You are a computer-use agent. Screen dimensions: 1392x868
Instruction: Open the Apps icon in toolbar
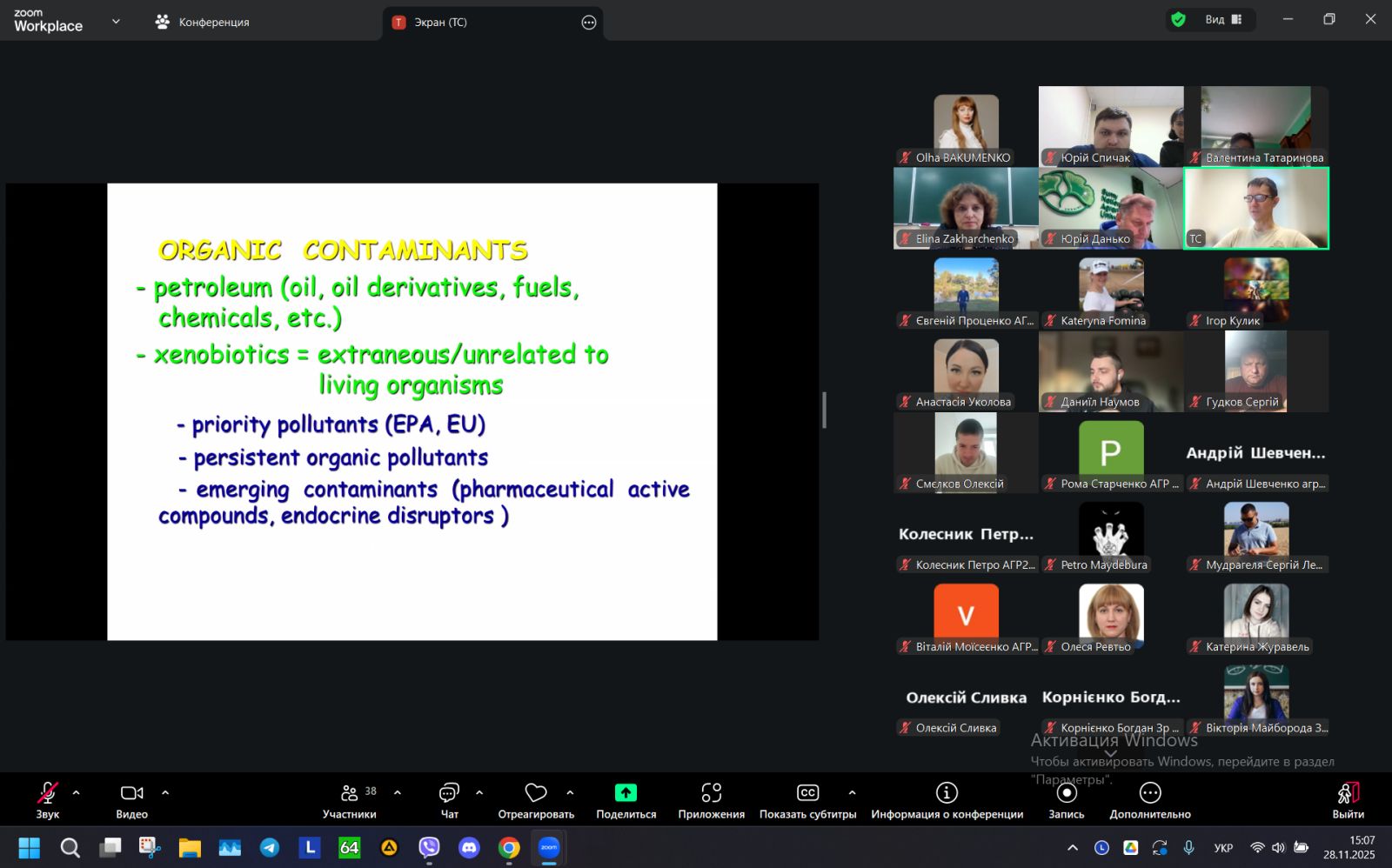(x=711, y=793)
